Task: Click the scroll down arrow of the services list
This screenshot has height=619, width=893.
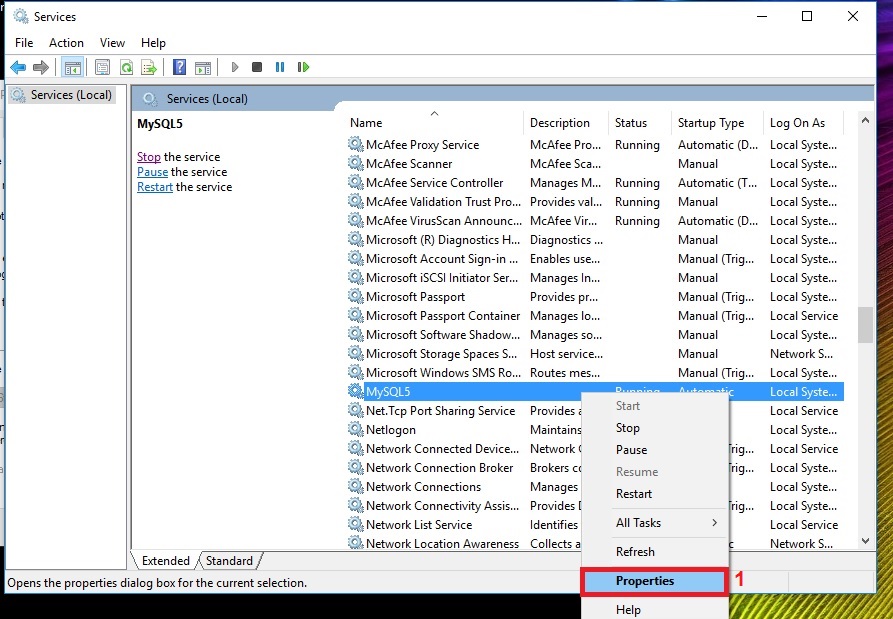Action: click(866, 541)
